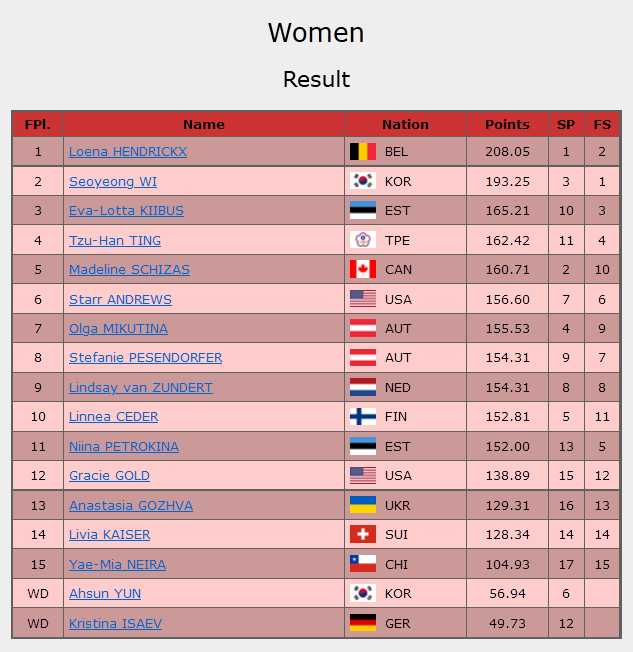Click the Belgium flag icon
Screen dimensions: 633x652
click(362, 152)
